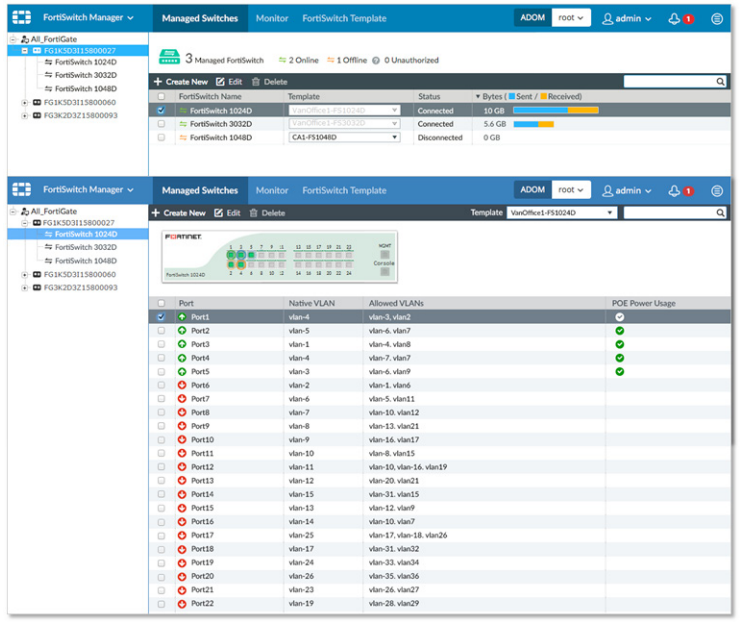The image size is (740, 622).
Task: Open the root ADOM dropdown in top header
Action: pyautogui.click(x=571, y=18)
